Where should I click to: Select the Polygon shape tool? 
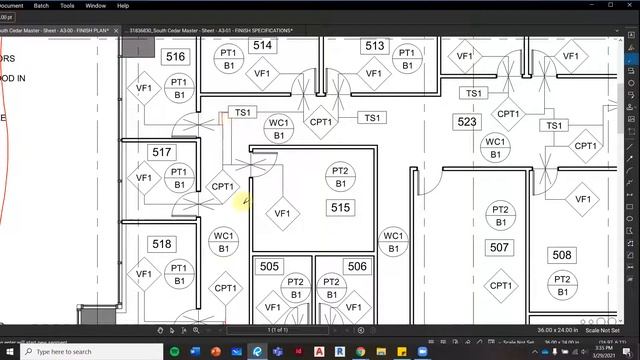coord(630,231)
